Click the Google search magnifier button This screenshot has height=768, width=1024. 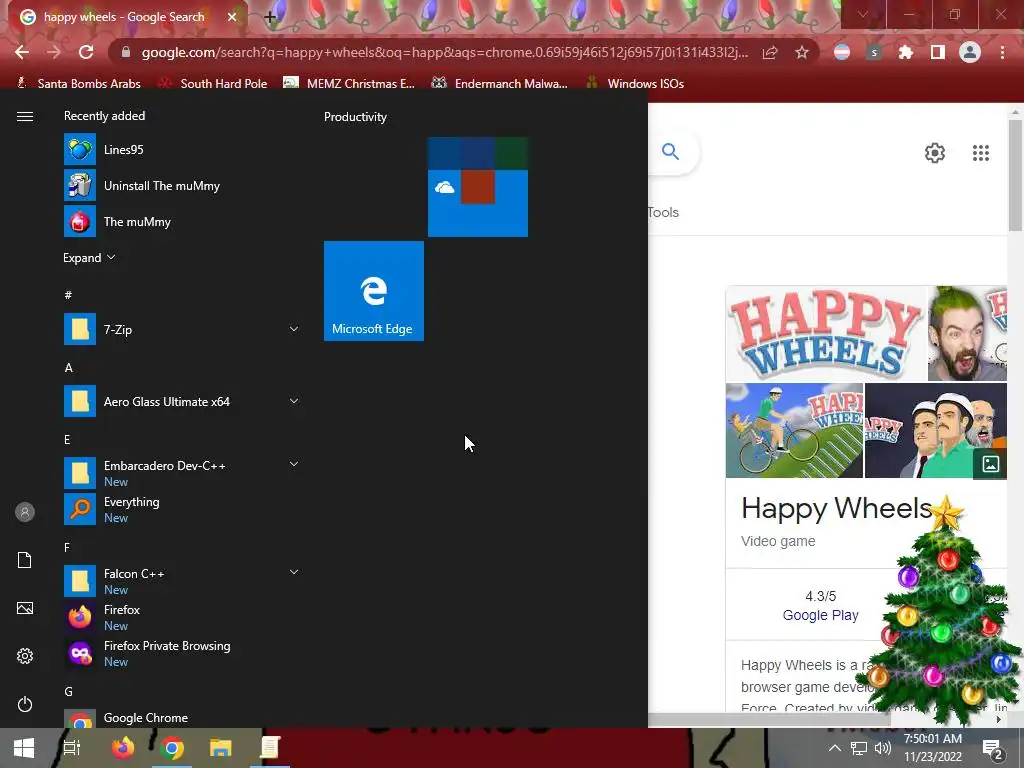670,152
